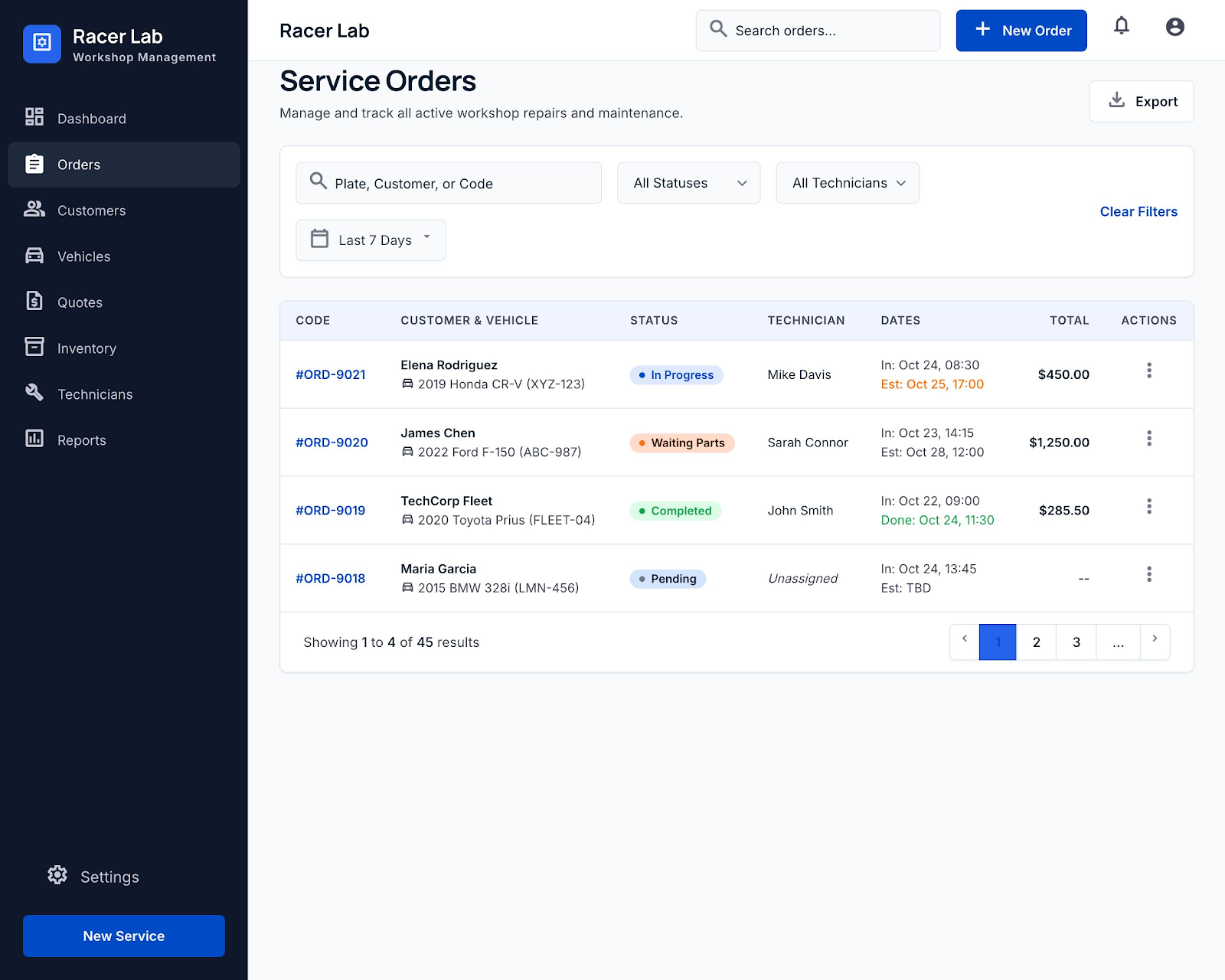The image size is (1225, 980).
Task: Navigate to Quotes
Action: click(124, 302)
